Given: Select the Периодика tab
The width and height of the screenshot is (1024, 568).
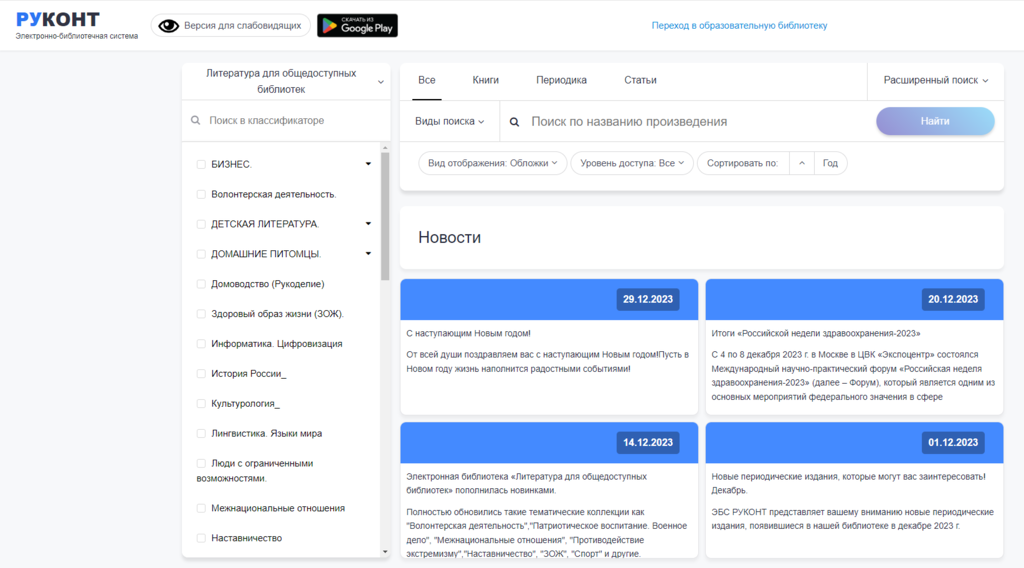Looking at the screenshot, I should point(561,80).
